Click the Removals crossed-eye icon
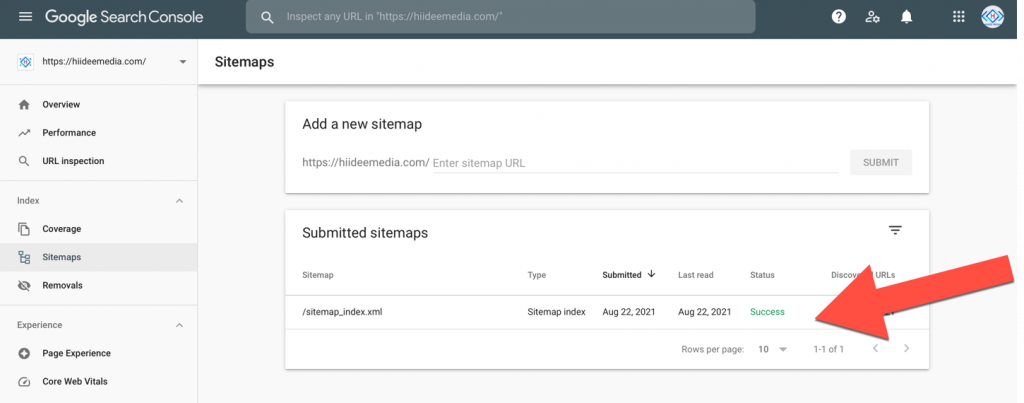 [x=24, y=285]
